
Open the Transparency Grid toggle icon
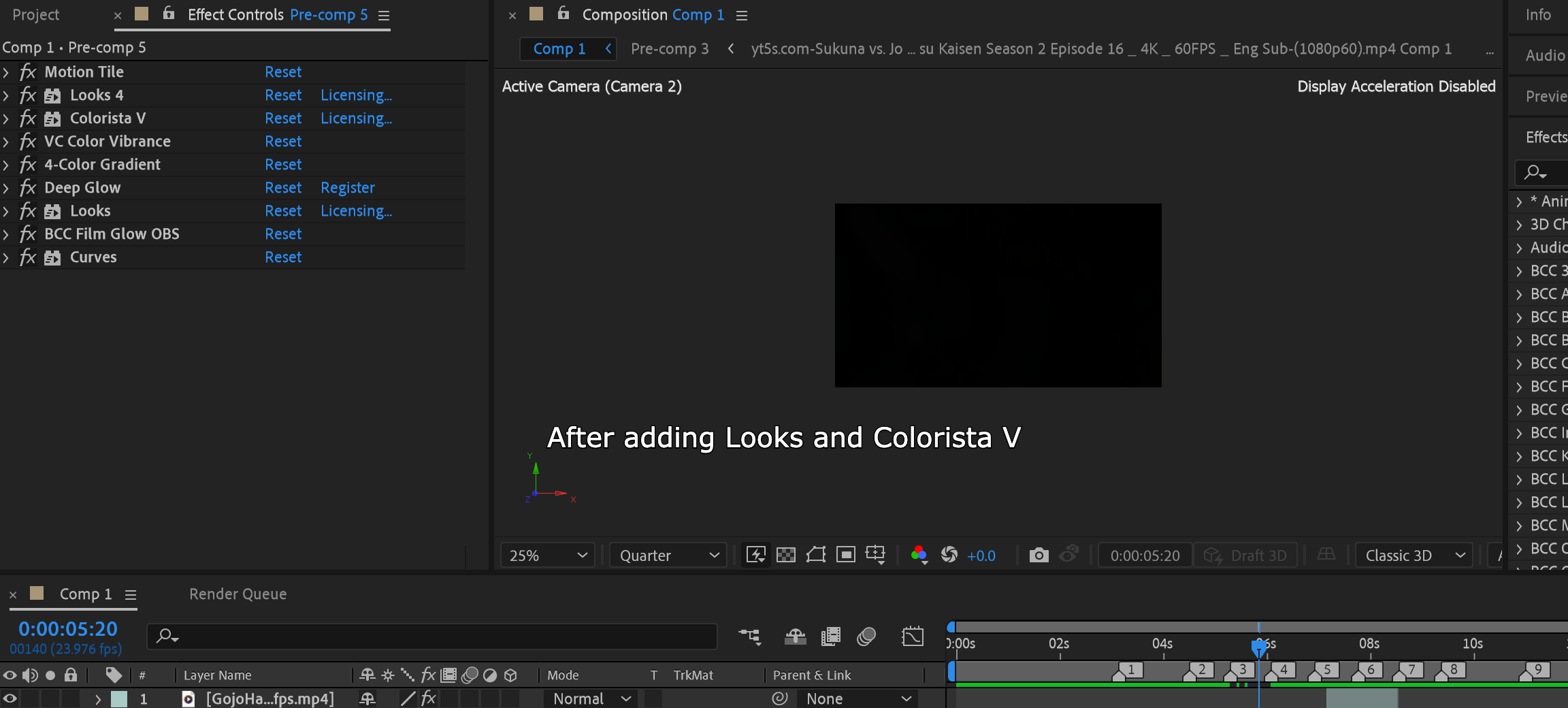click(x=787, y=555)
